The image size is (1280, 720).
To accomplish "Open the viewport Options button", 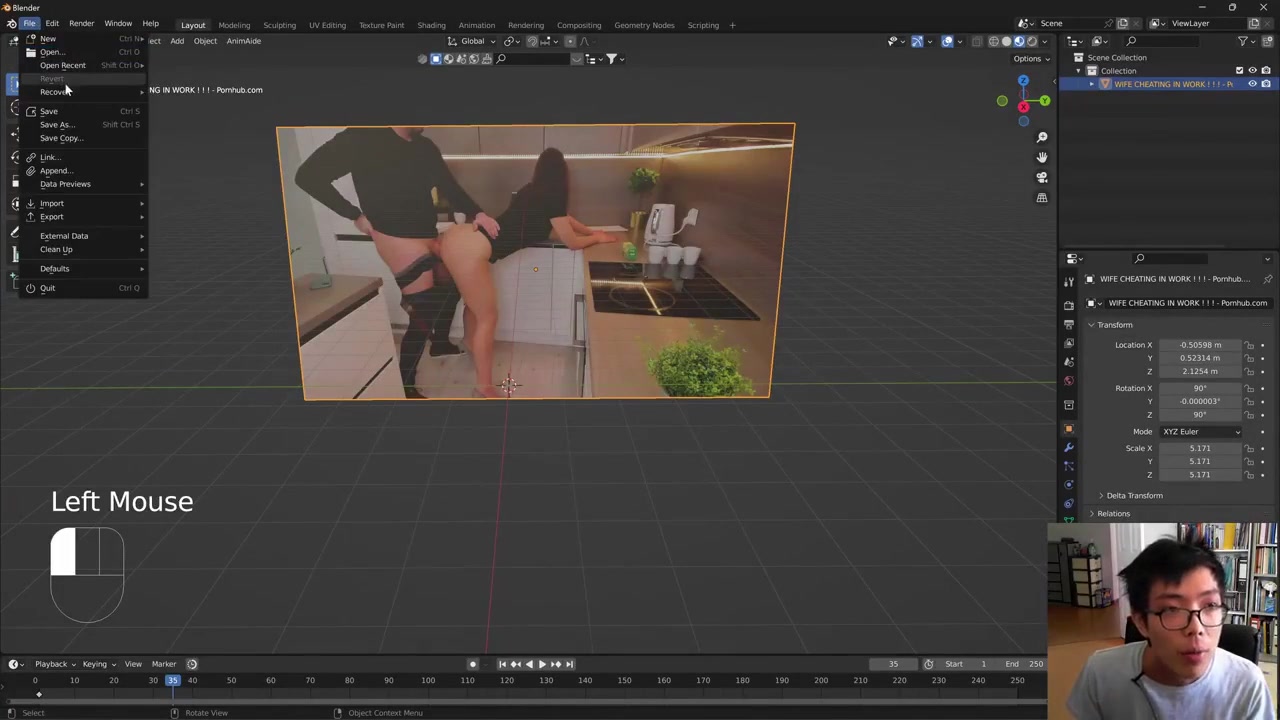I will (x=1030, y=59).
